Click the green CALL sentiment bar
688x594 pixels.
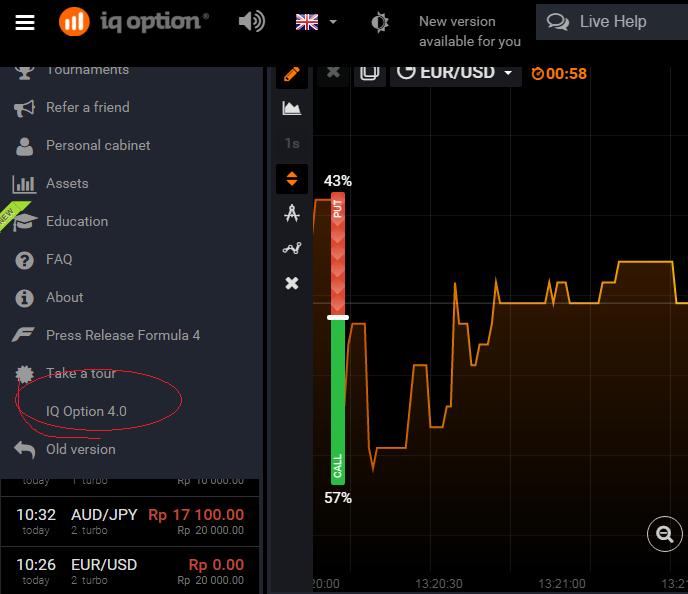[337, 401]
